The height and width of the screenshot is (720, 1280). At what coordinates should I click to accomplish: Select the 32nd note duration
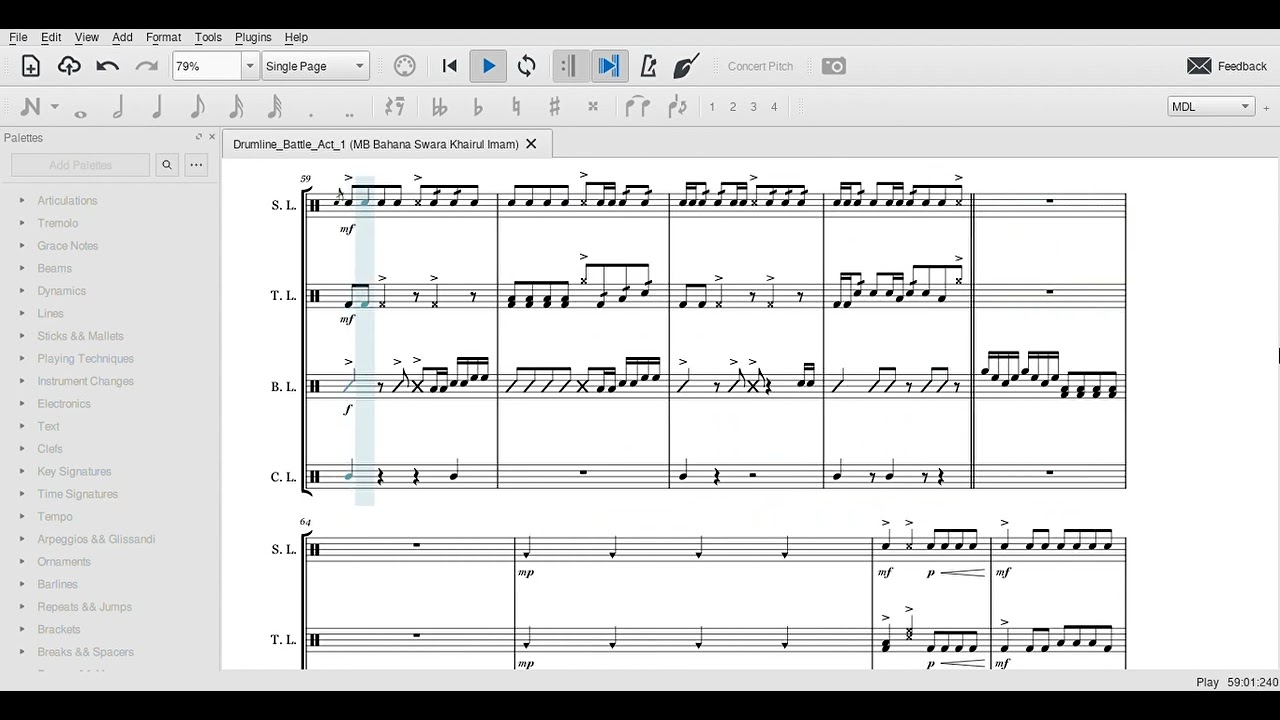click(275, 107)
